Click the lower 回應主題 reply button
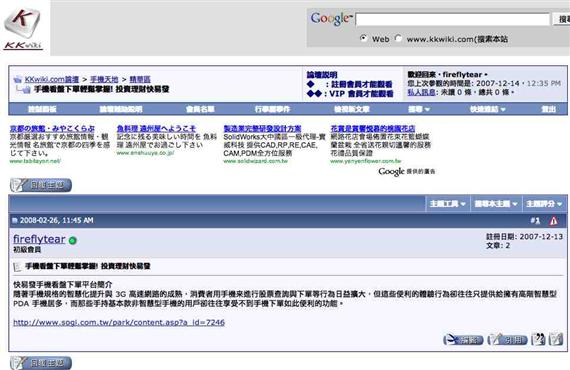Image resolution: width=570 pixels, height=370 pixels. pyautogui.click(x=41, y=363)
